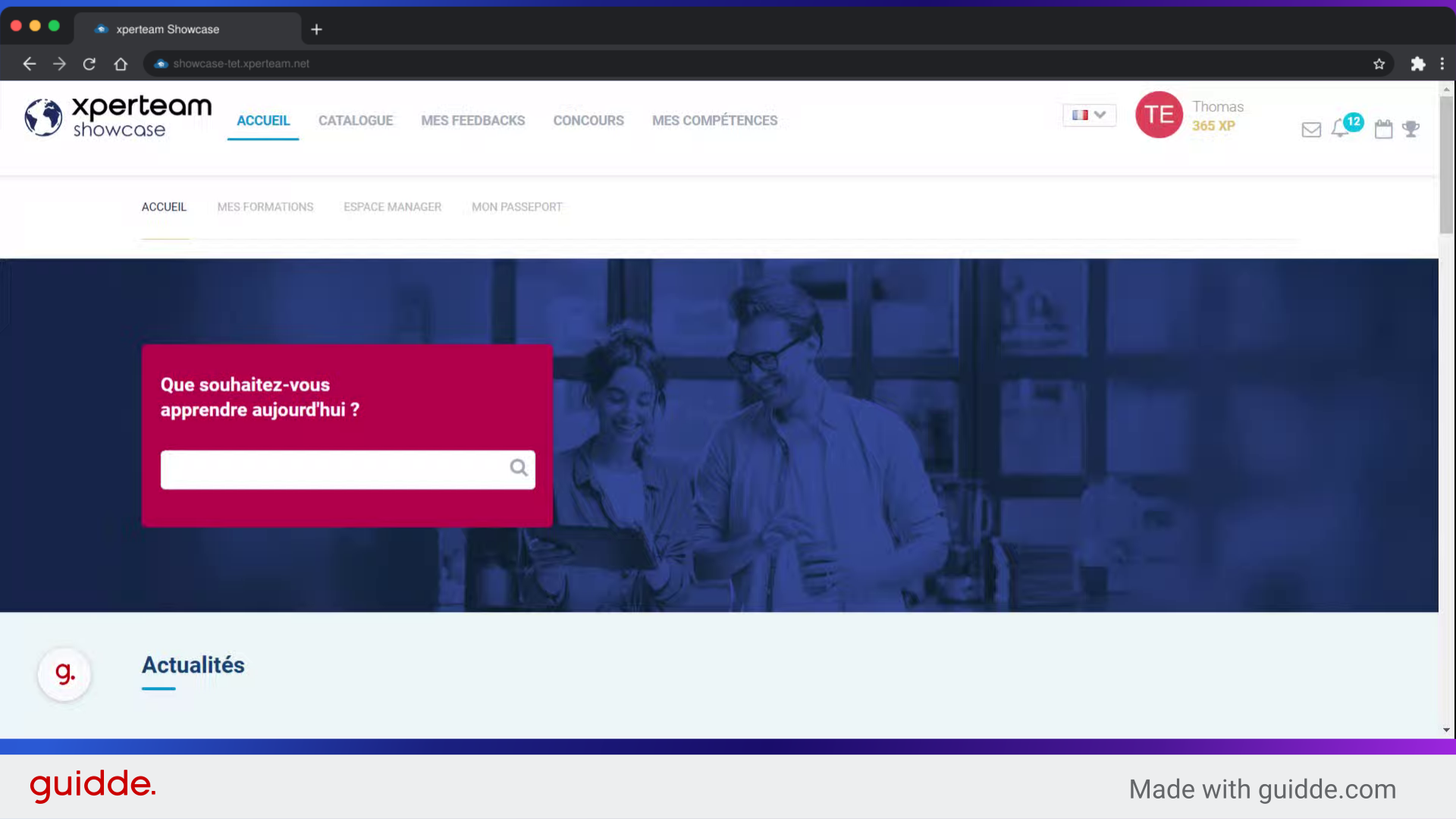Click the xperteam showcase logo
The width and height of the screenshot is (1456, 819).
(118, 117)
